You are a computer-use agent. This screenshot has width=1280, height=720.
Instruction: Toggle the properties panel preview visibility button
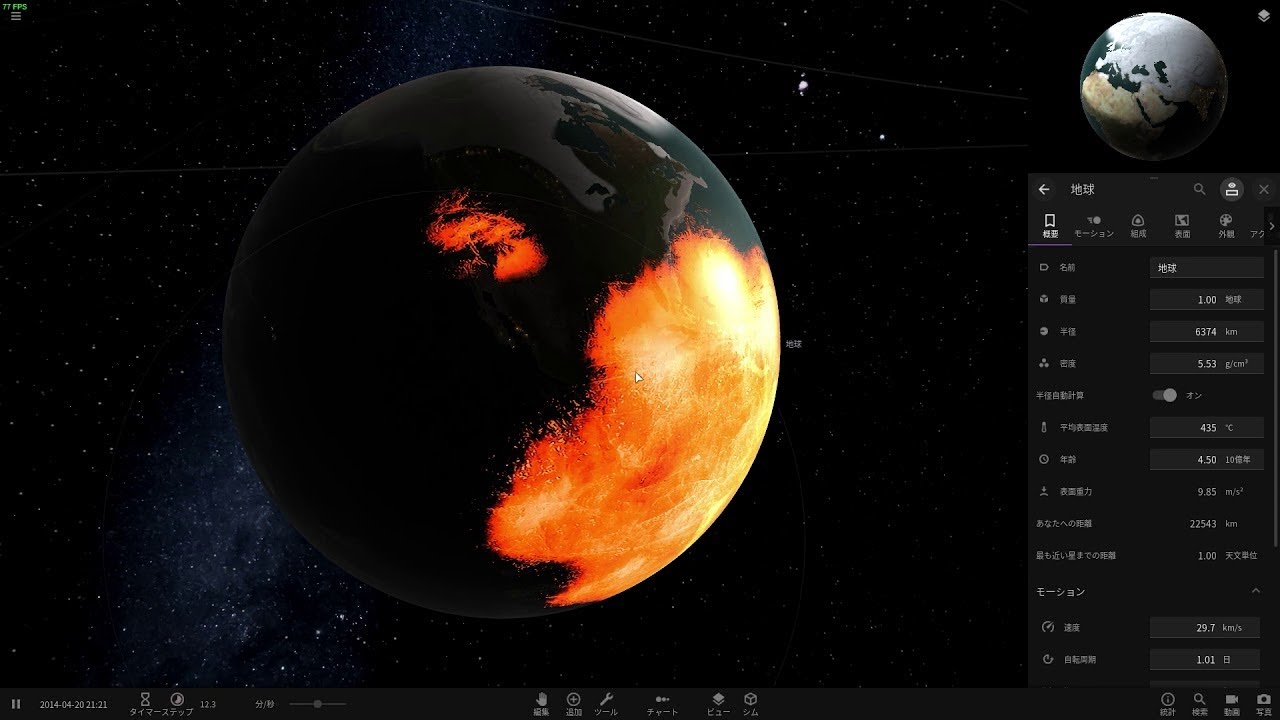pos(1231,189)
